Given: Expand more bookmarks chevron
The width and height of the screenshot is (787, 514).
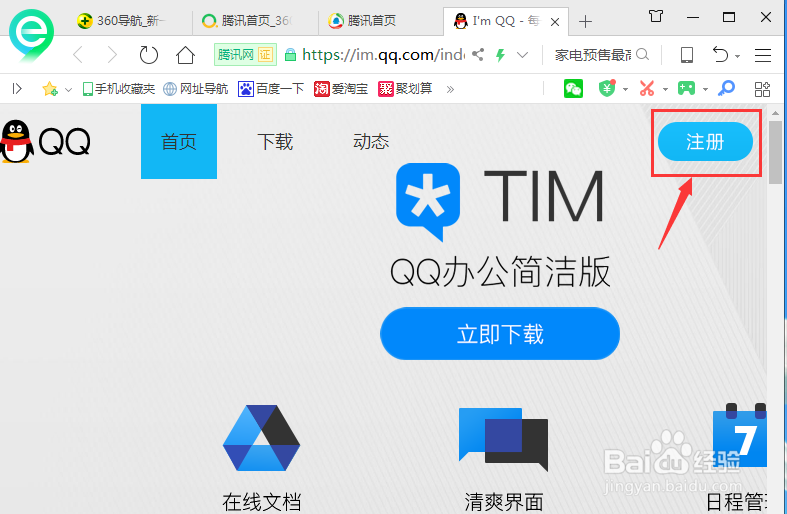Looking at the screenshot, I should point(450,89).
